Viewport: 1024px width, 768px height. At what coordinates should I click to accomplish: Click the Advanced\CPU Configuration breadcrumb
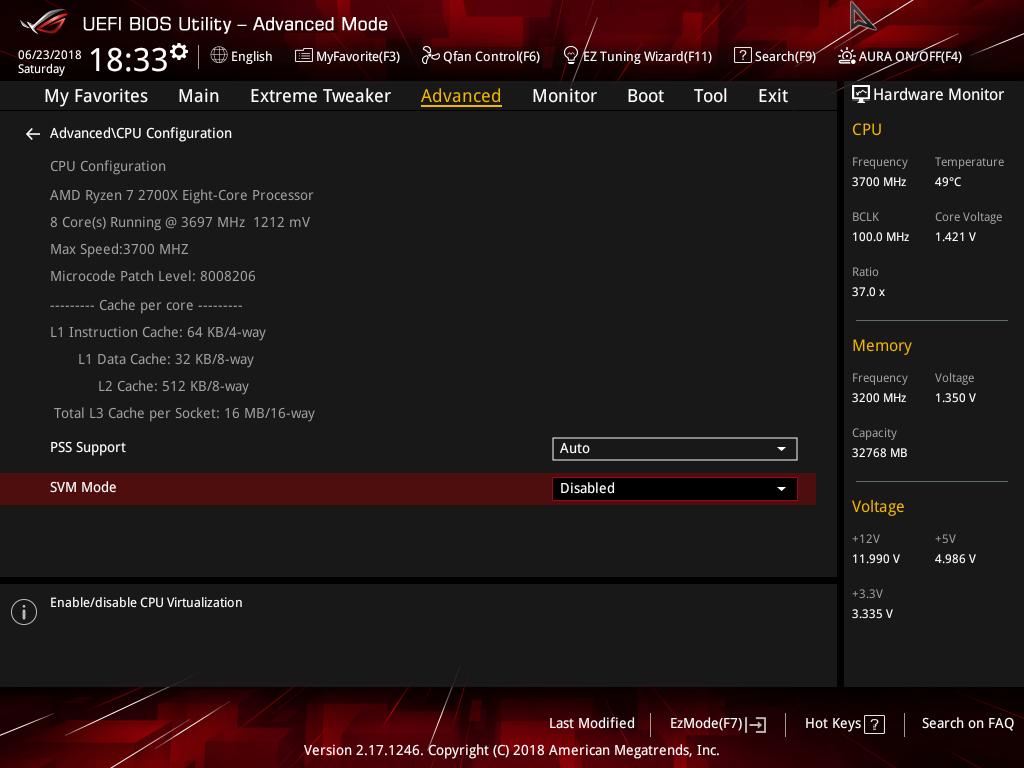point(140,133)
